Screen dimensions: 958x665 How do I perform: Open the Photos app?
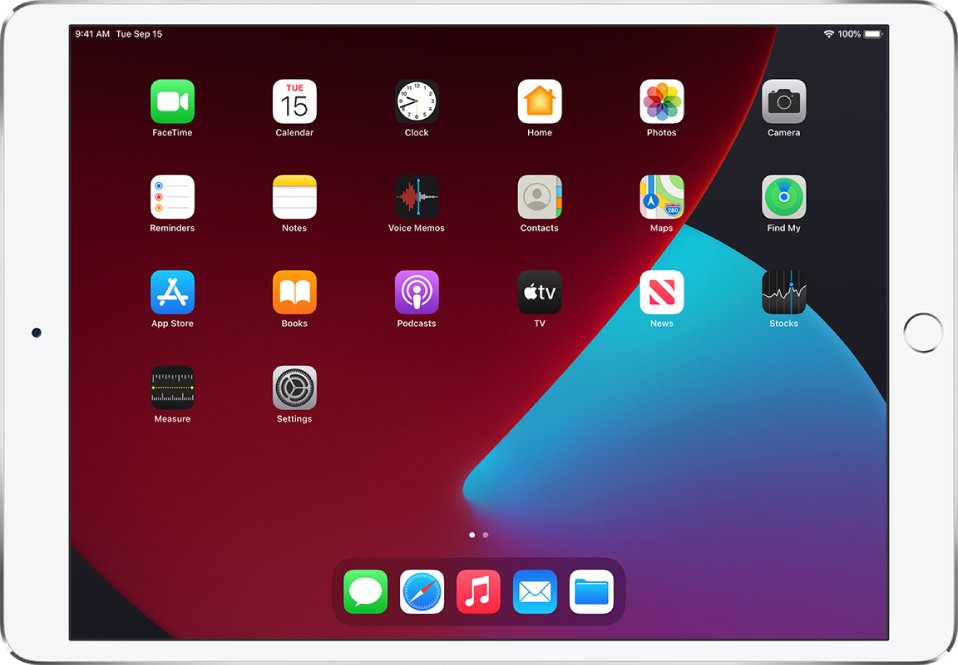coord(661,99)
